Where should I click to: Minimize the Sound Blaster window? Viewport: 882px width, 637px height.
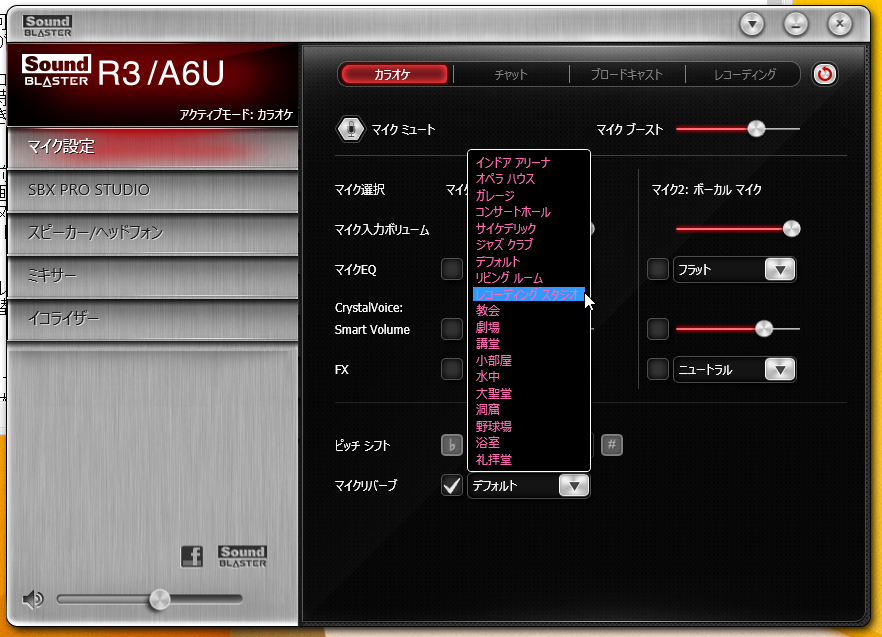pyautogui.click(x=796, y=24)
